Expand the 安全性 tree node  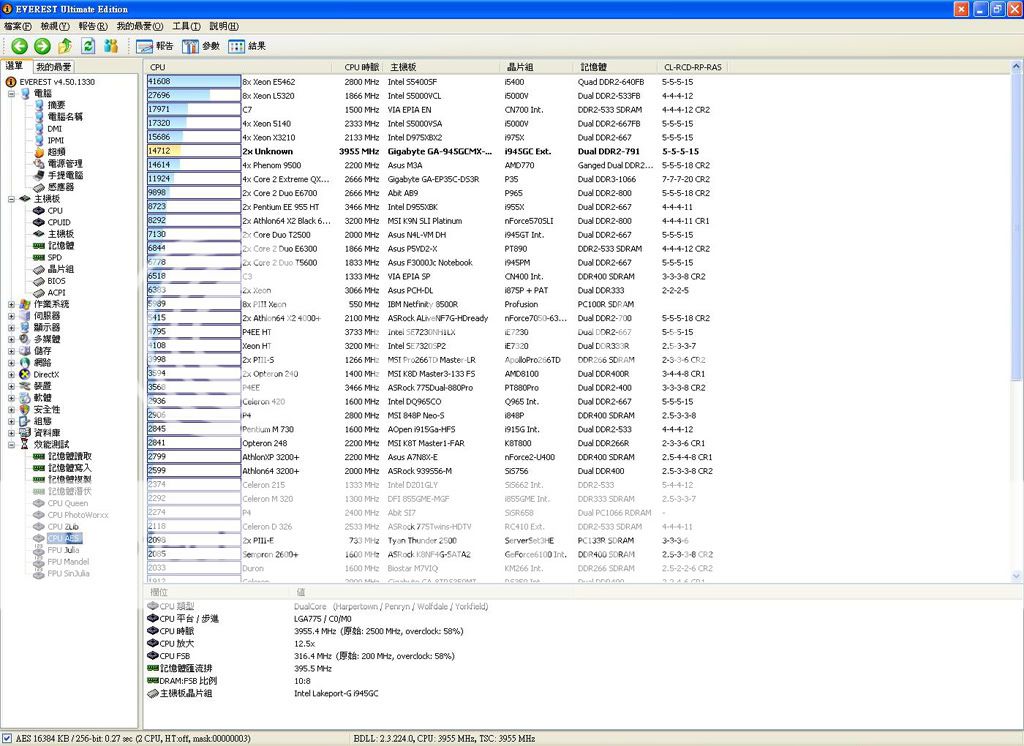(11, 410)
